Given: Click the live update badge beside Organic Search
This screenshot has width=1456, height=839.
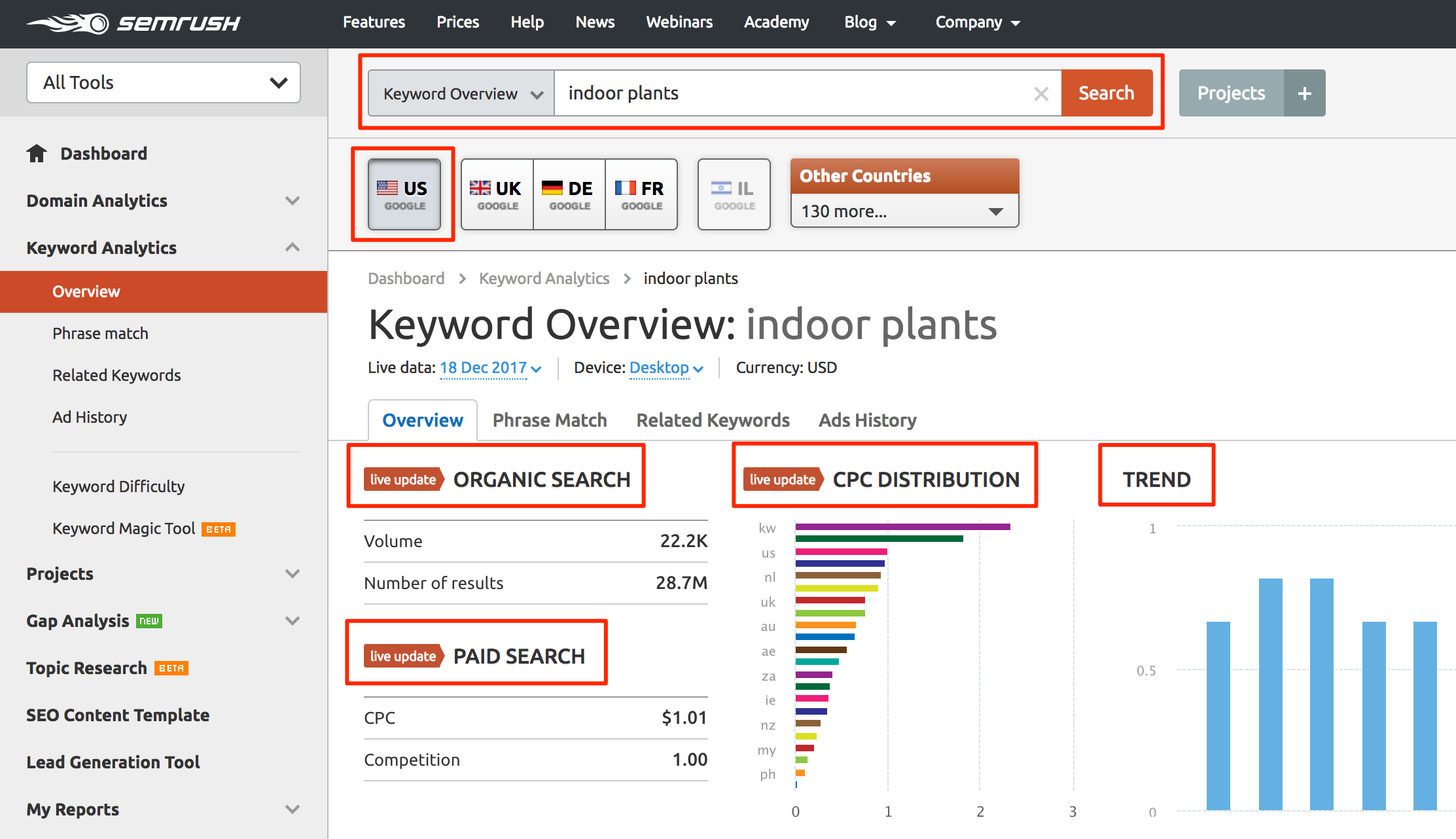Looking at the screenshot, I should 403,480.
